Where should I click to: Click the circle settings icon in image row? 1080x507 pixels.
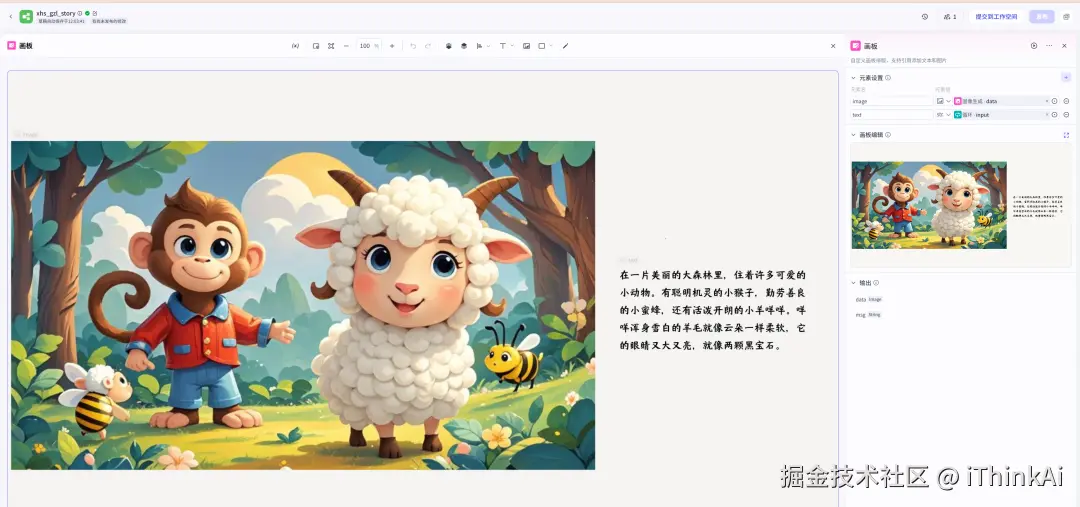(x=1055, y=101)
